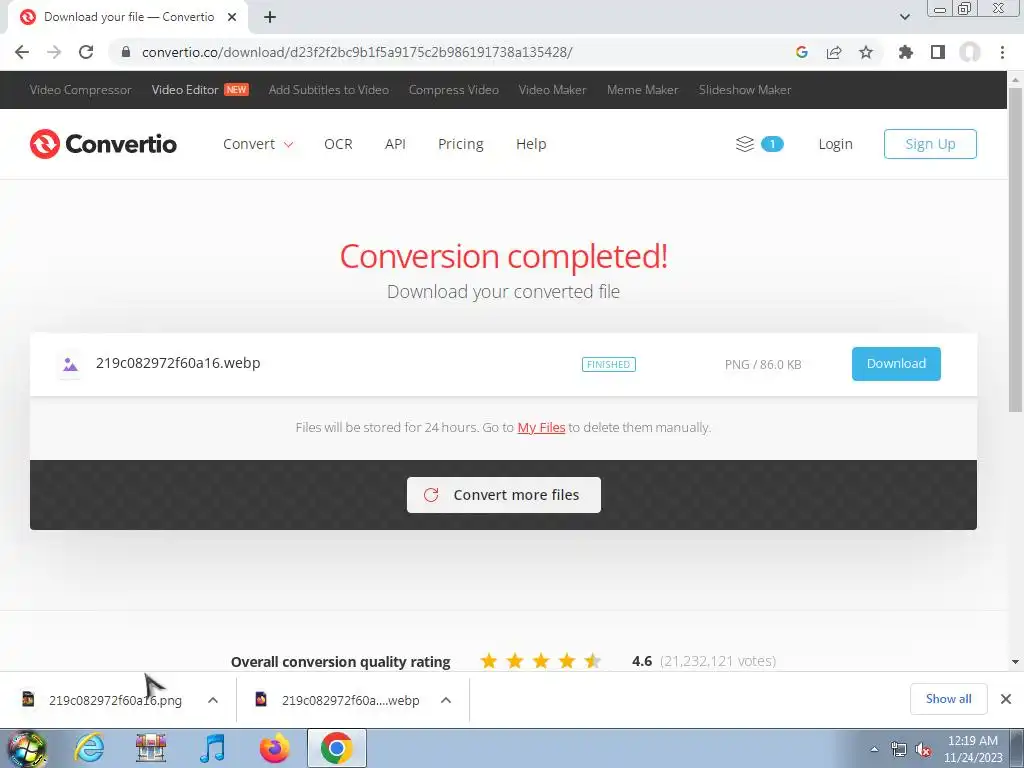Image resolution: width=1024 pixels, height=768 pixels.
Task: Click Show all downloads
Action: 948,699
